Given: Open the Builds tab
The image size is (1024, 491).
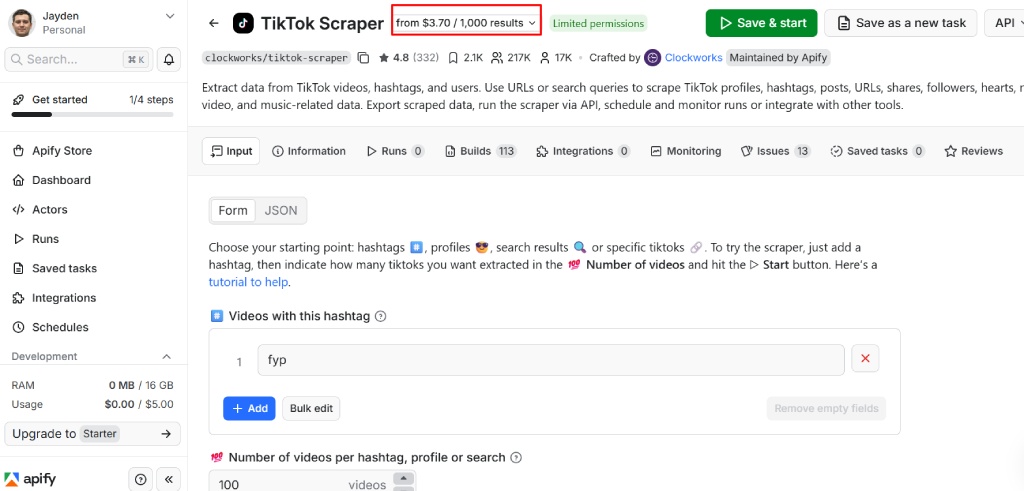Looking at the screenshot, I should (x=480, y=151).
